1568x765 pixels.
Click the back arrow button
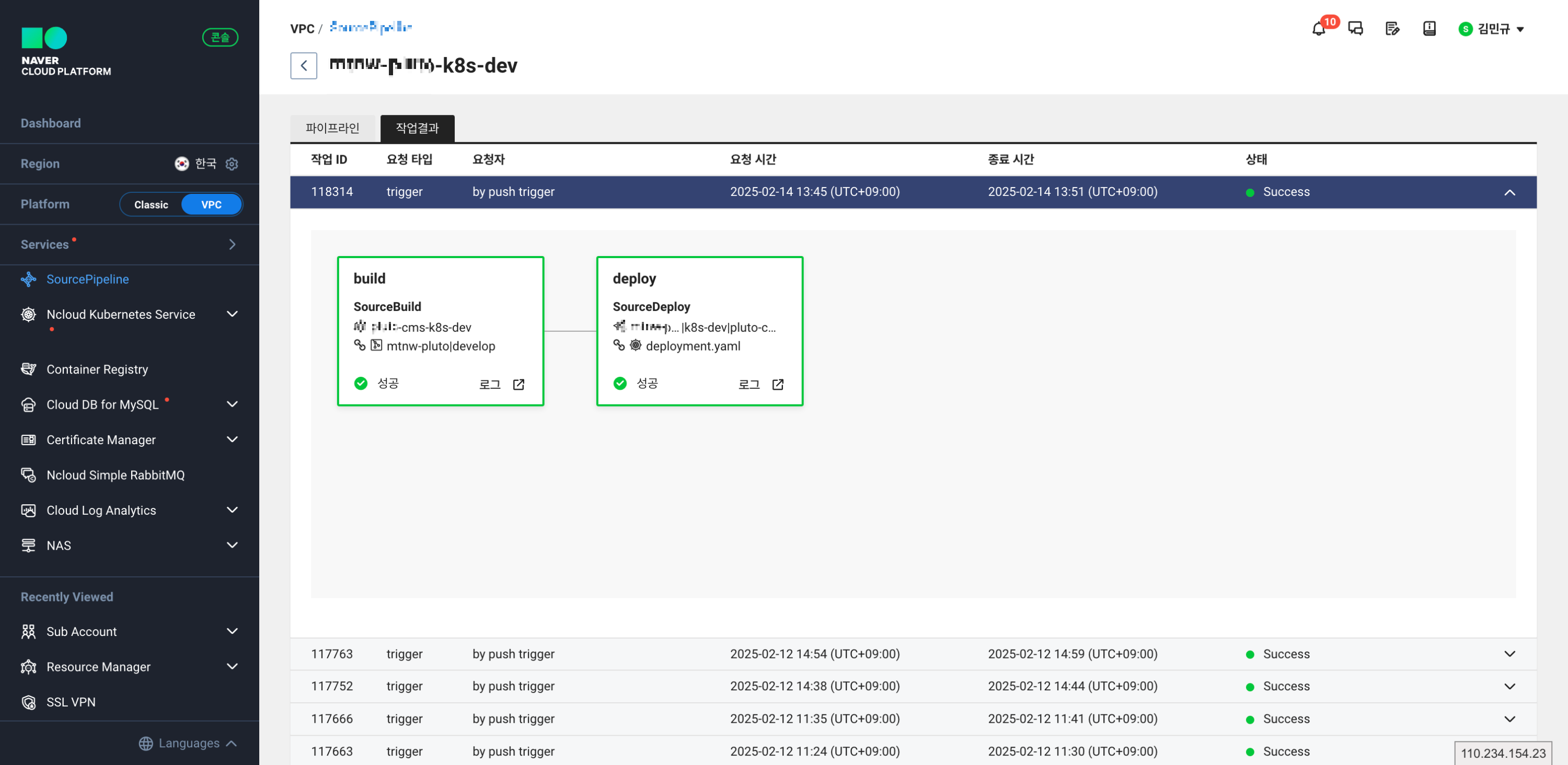click(x=303, y=66)
